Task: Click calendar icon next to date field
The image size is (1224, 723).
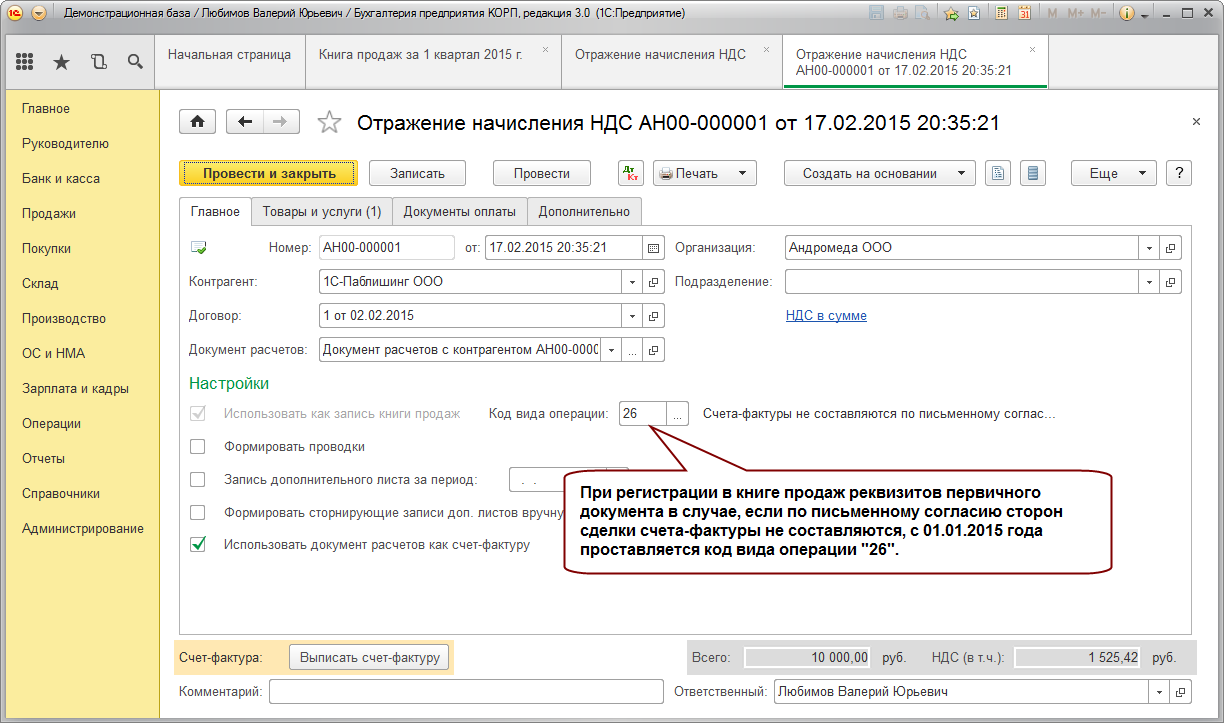Action: (653, 248)
